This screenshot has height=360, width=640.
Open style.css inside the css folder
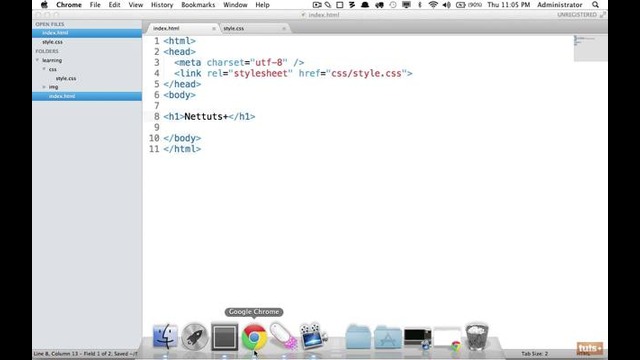click(66, 78)
